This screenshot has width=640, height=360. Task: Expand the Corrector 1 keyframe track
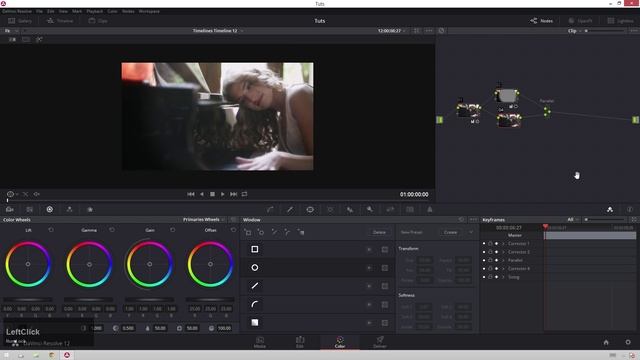click(503, 244)
